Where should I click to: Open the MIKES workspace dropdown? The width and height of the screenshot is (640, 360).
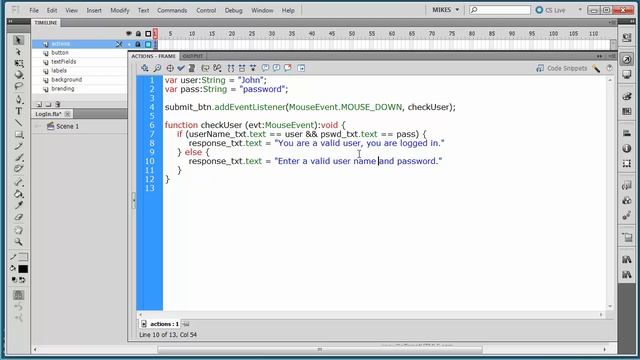pos(446,9)
